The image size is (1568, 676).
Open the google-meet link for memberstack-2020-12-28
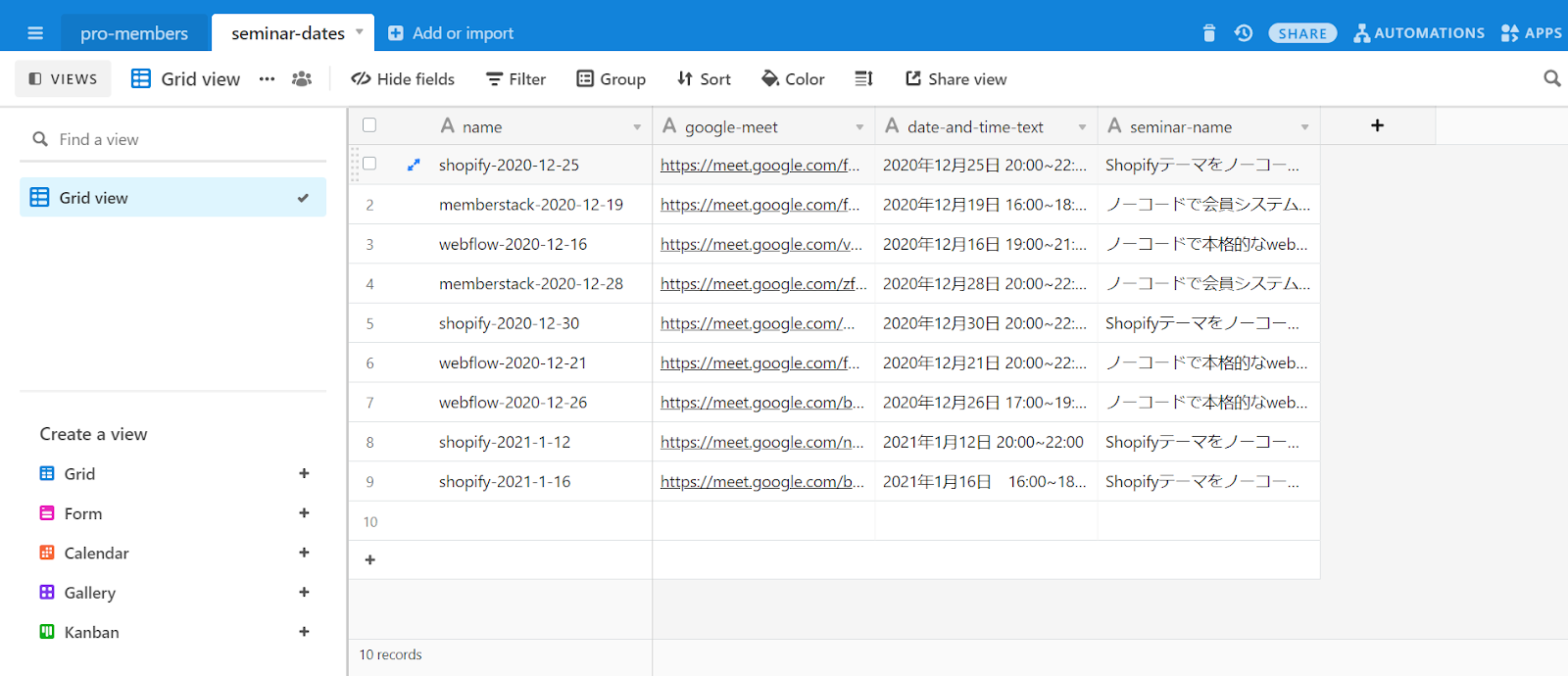click(763, 283)
